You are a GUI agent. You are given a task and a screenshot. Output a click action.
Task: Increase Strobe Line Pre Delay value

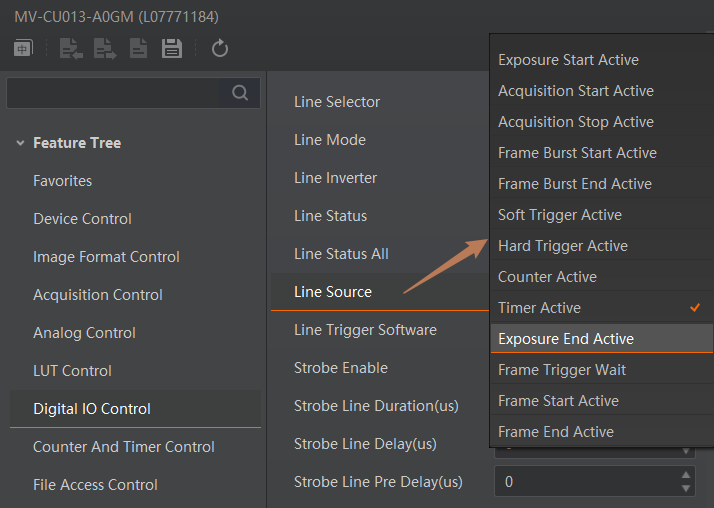point(685,476)
